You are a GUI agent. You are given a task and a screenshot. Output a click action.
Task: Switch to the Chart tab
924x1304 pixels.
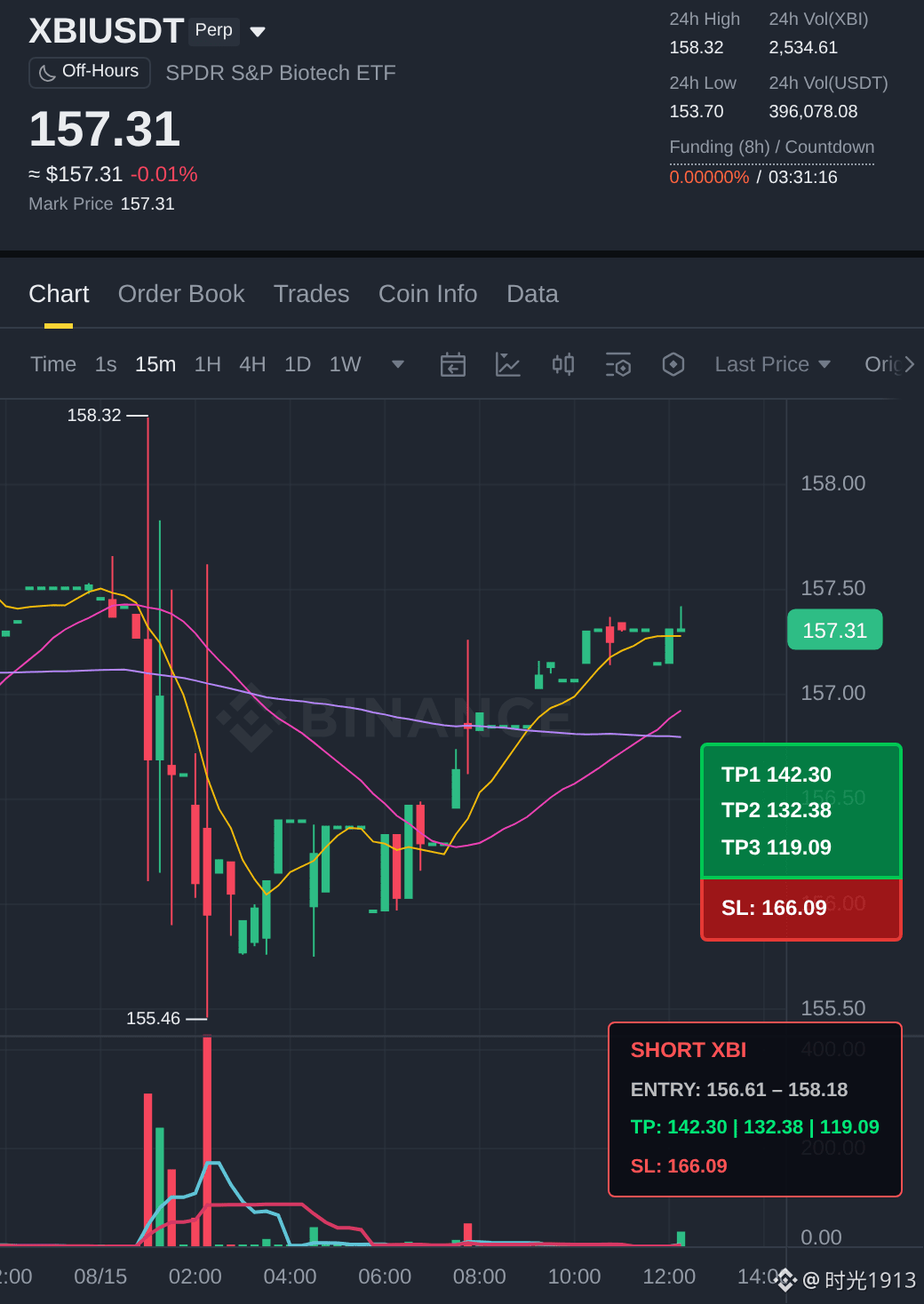(59, 294)
